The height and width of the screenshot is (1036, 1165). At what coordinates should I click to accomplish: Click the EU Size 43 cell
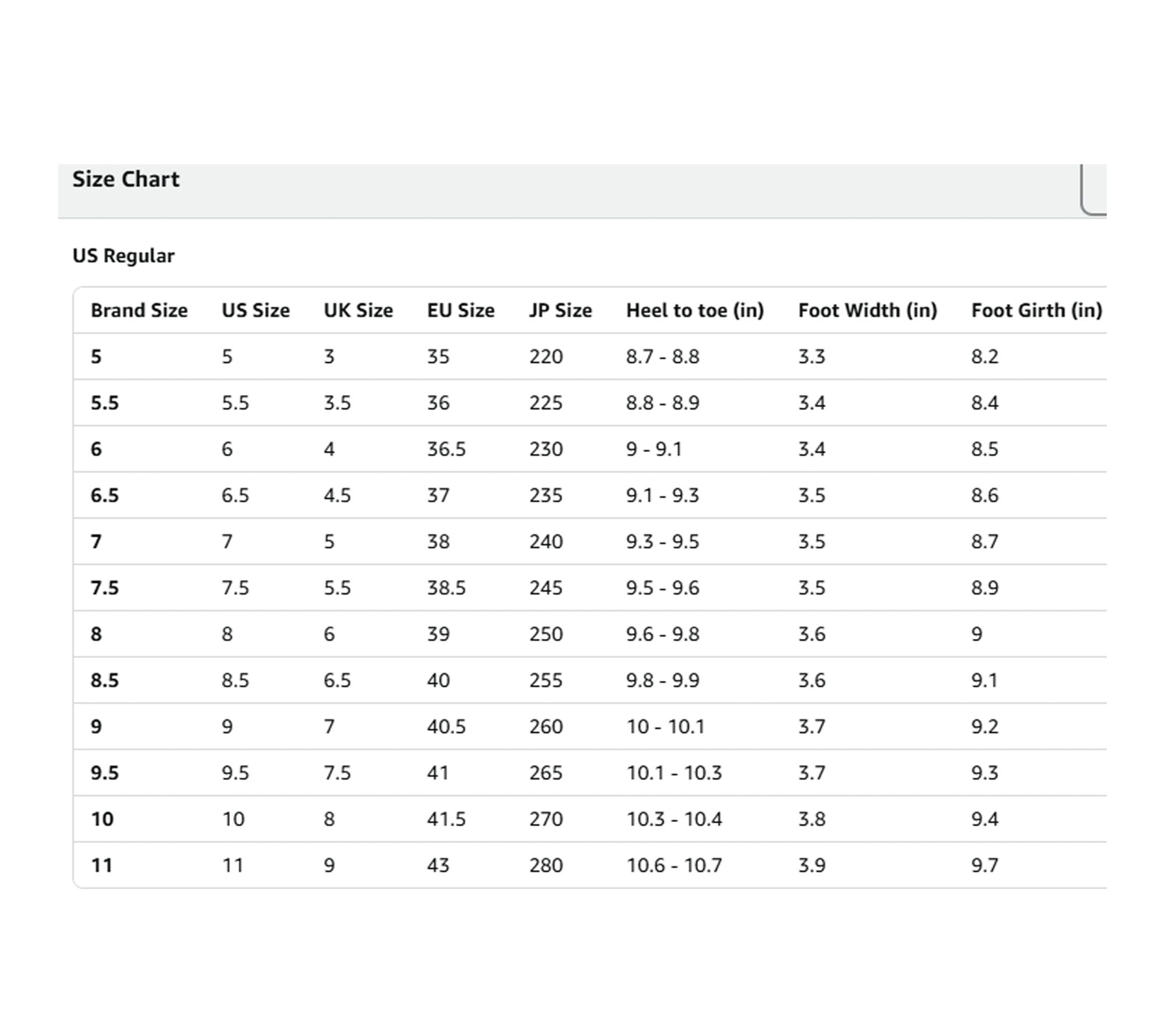coord(438,865)
